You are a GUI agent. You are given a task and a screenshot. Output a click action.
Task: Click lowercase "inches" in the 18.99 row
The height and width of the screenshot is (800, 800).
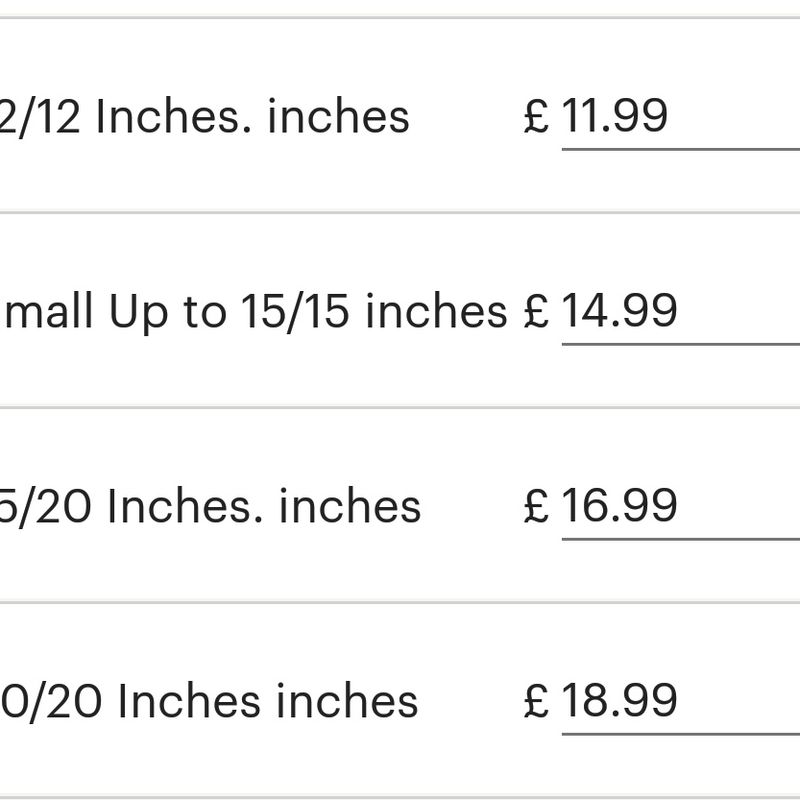[347, 701]
